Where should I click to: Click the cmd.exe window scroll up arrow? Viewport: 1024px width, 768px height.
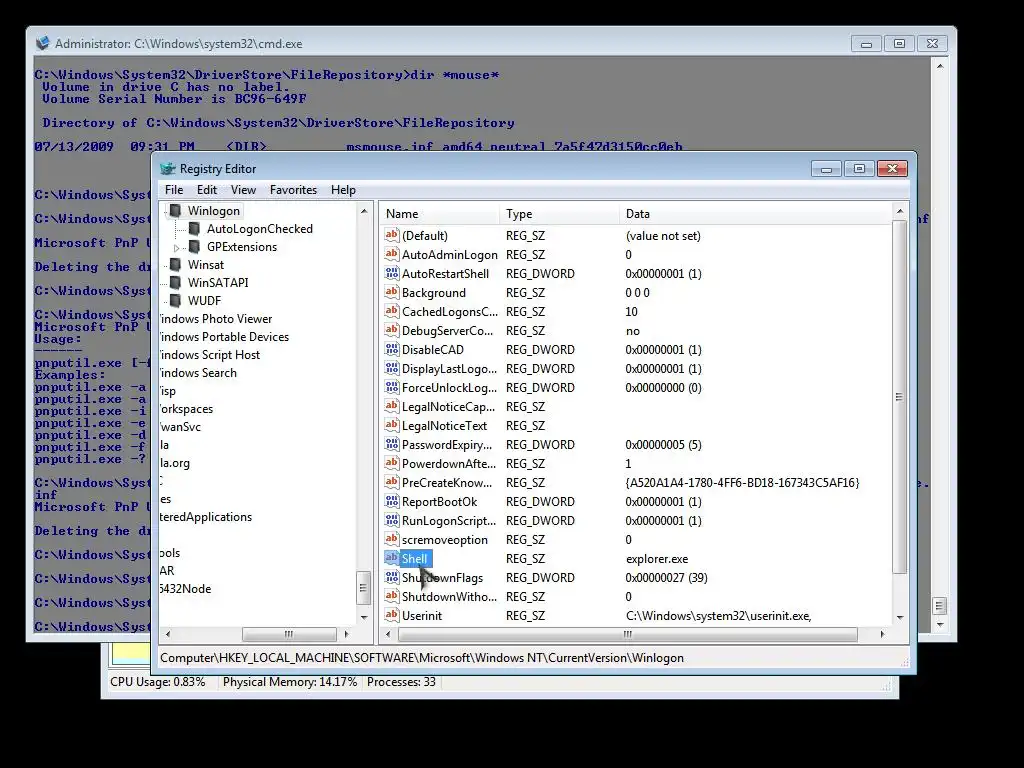click(x=940, y=66)
